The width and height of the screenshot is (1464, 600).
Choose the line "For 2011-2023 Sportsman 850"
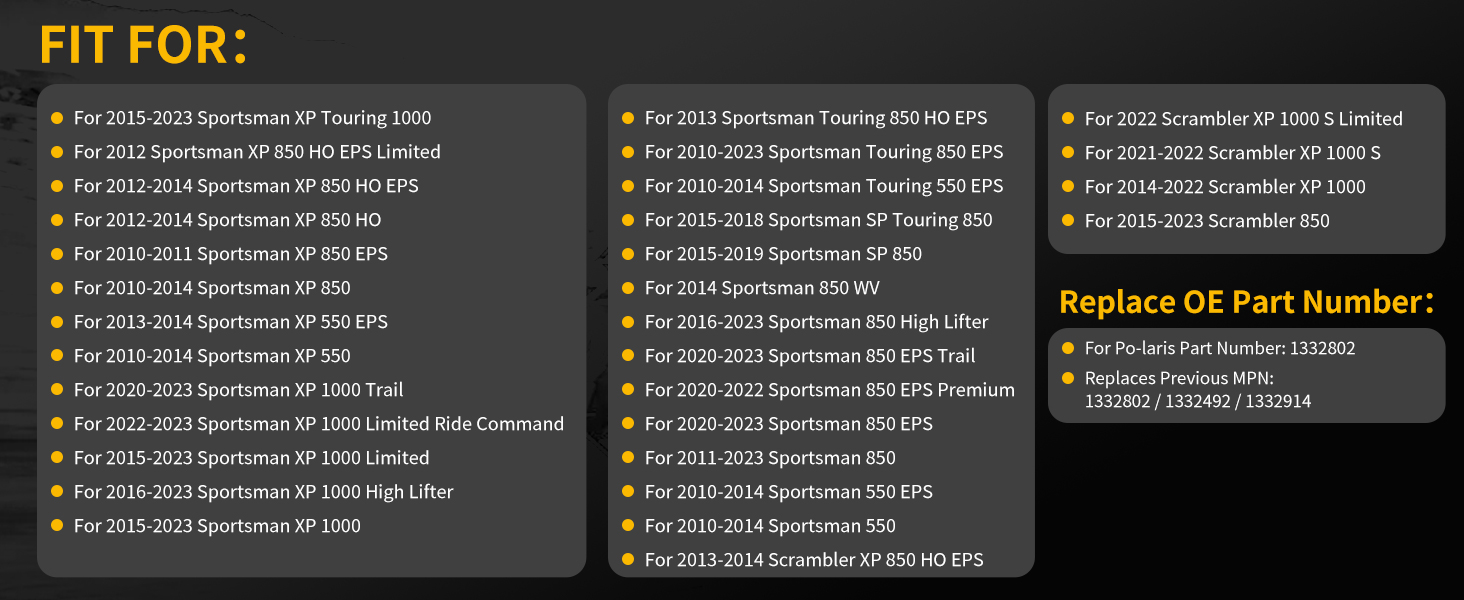(770, 458)
